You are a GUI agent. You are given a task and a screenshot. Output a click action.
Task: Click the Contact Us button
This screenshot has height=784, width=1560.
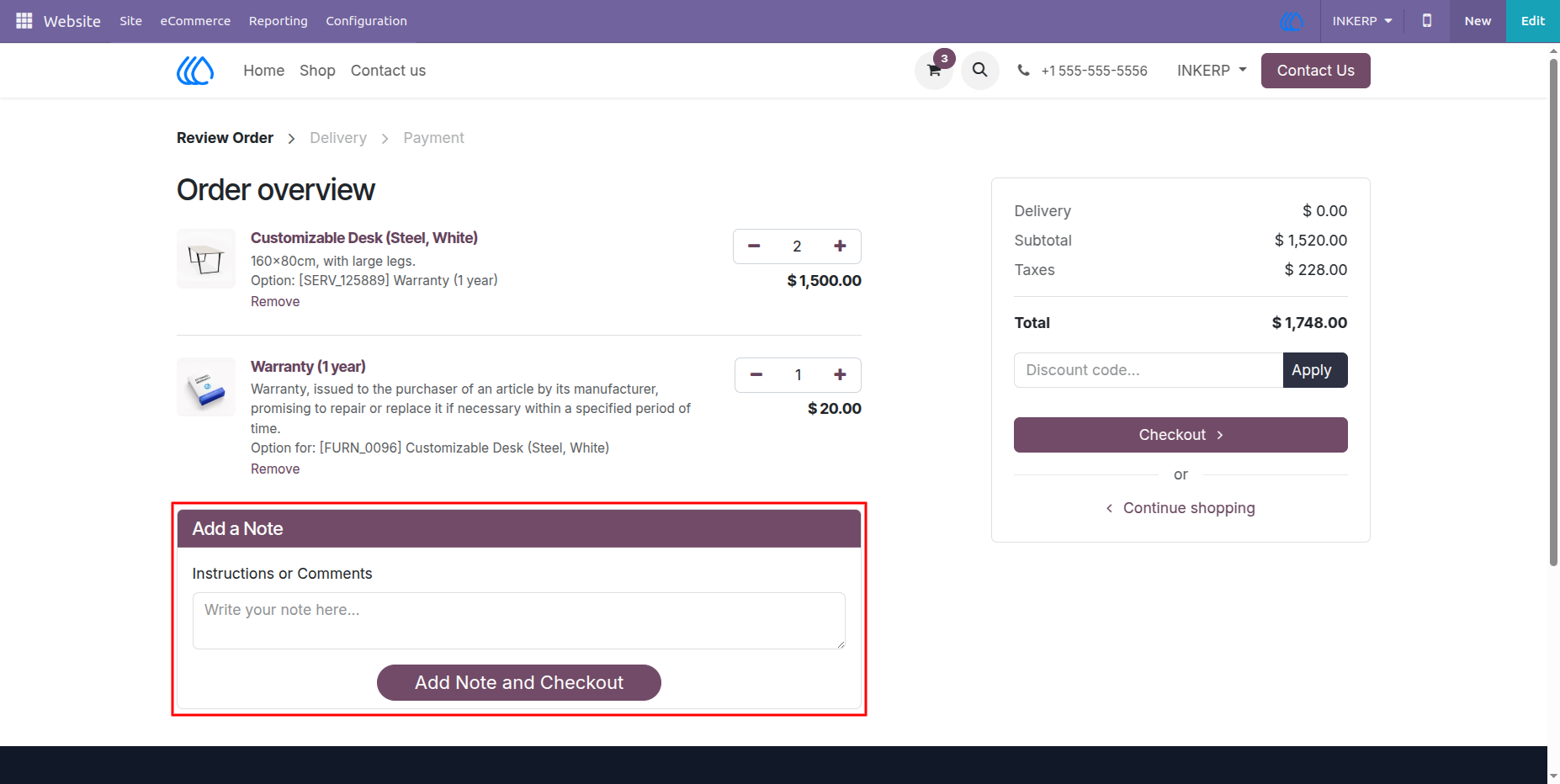(1315, 71)
